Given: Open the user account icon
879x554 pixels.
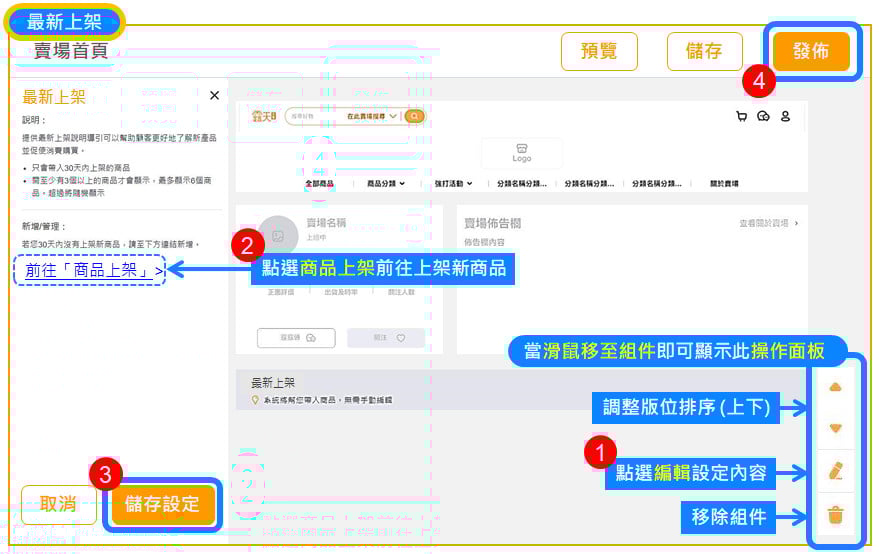Looking at the screenshot, I should click(786, 116).
